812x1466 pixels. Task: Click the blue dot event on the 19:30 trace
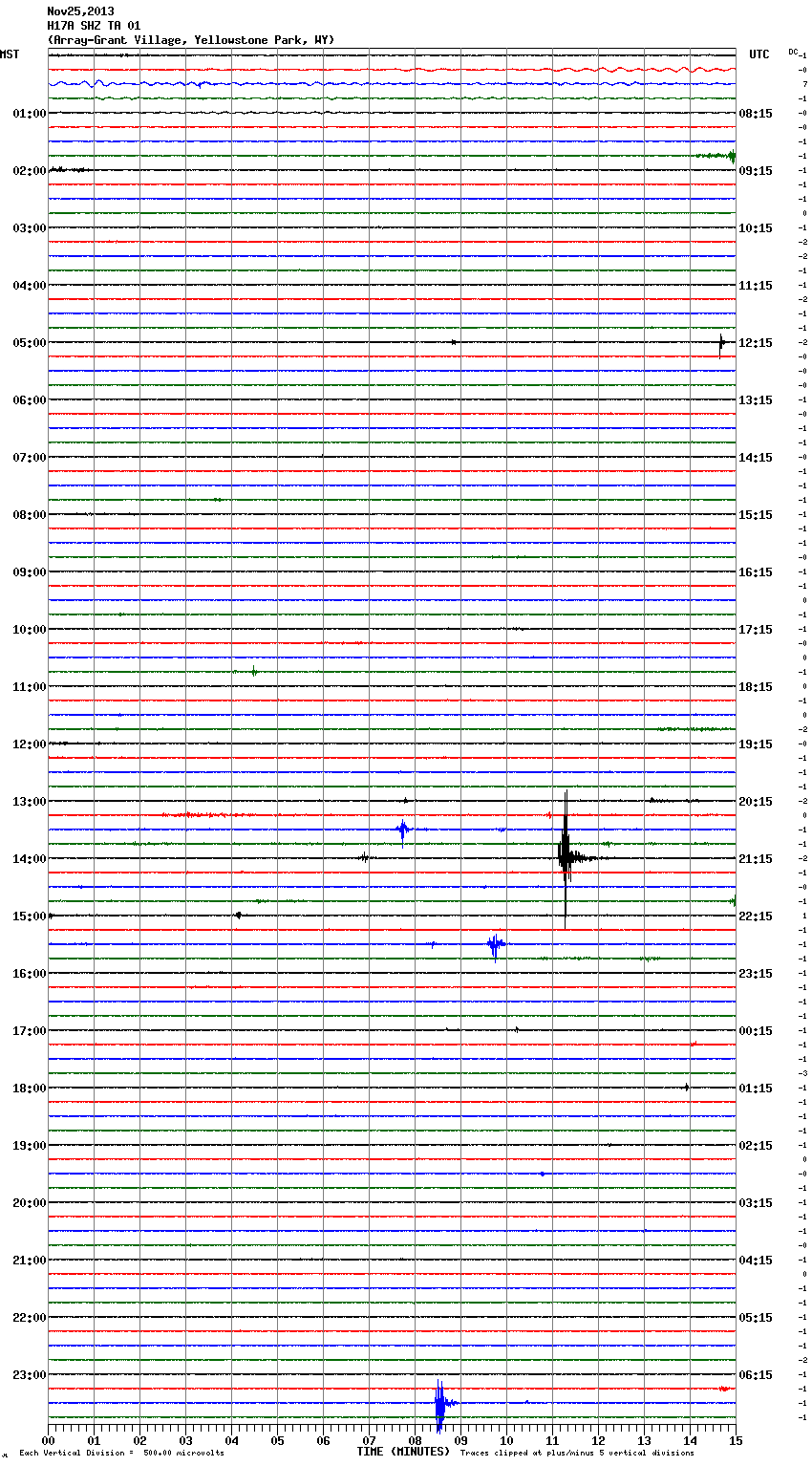542,1174
